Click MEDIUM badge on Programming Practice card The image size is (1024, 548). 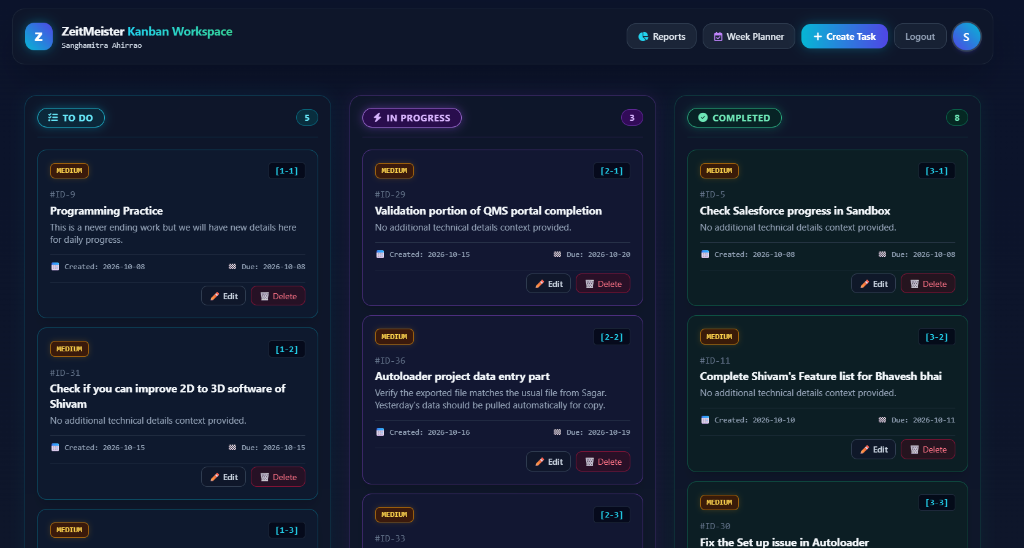69,170
